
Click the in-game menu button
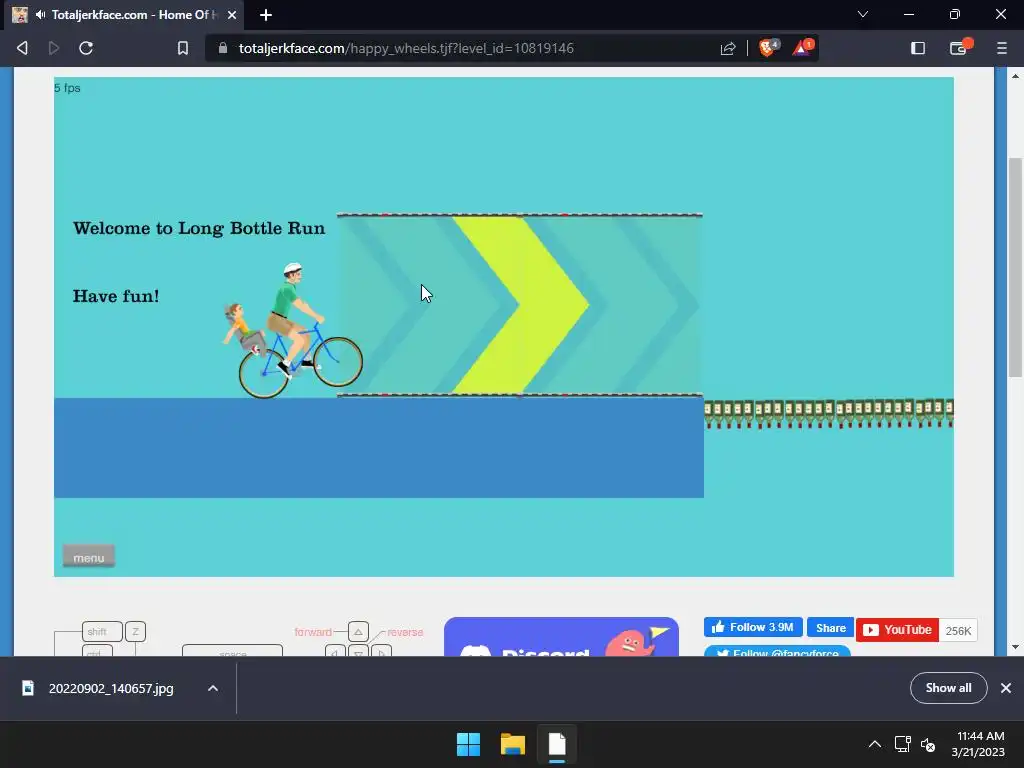[x=89, y=557]
